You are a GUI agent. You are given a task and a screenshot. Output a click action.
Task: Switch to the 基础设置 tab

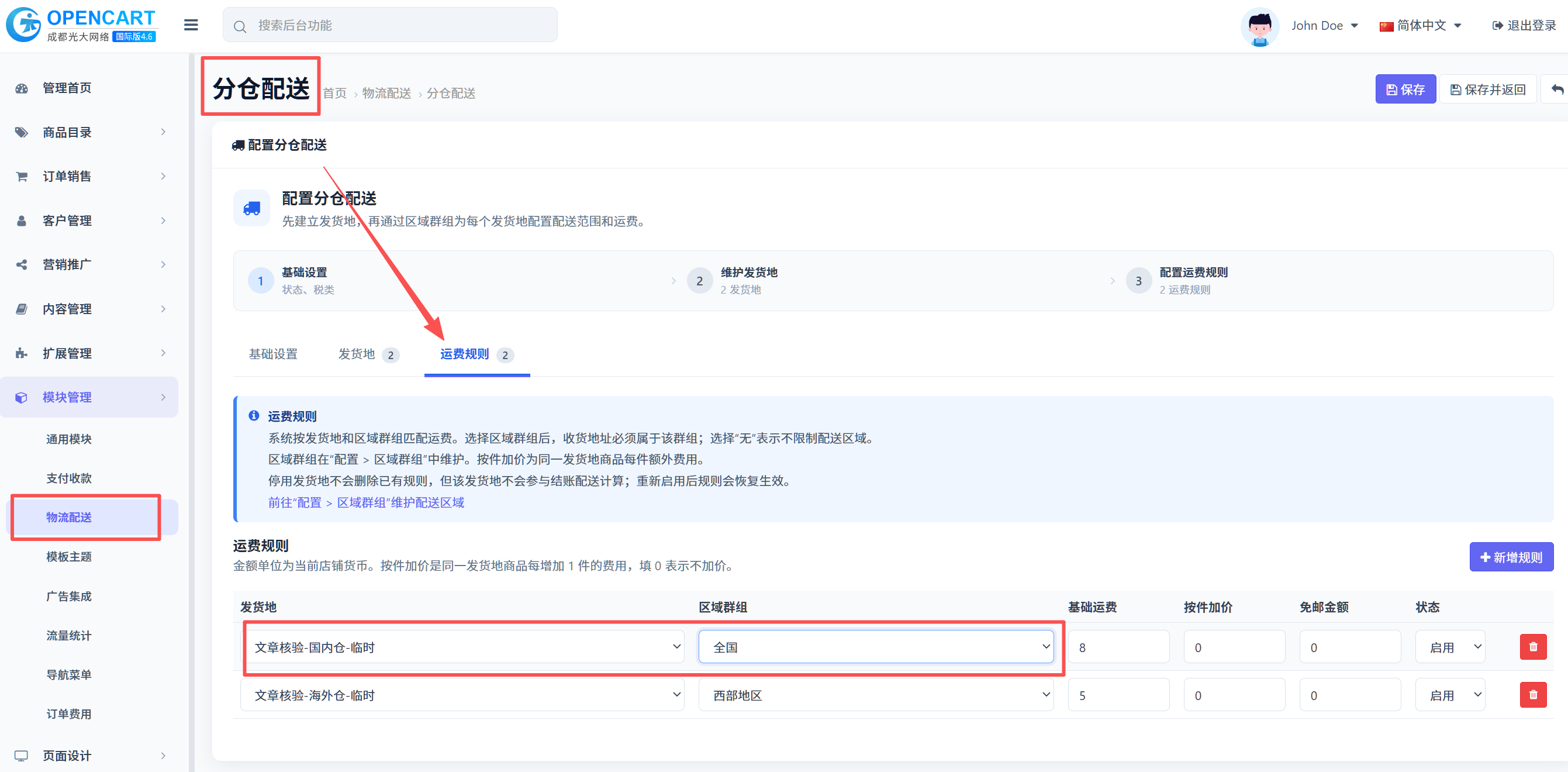[273, 354]
